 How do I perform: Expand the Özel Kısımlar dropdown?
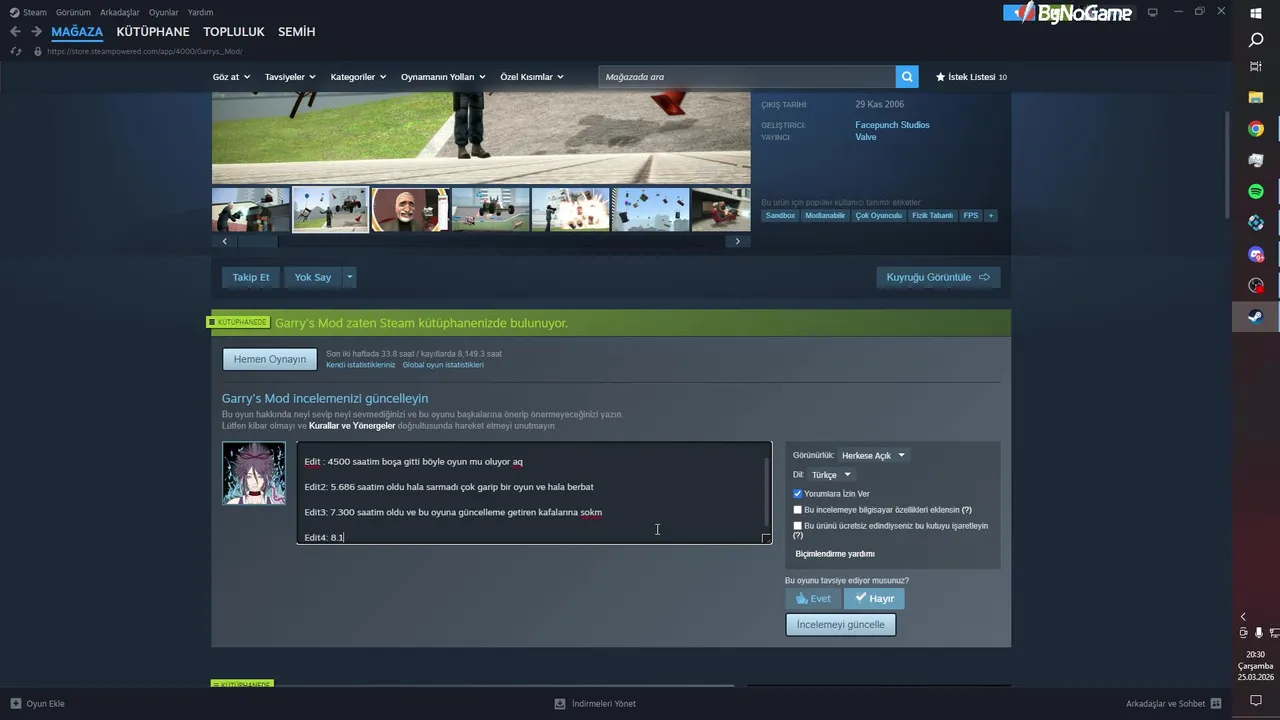pyautogui.click(x=532, y=77)
